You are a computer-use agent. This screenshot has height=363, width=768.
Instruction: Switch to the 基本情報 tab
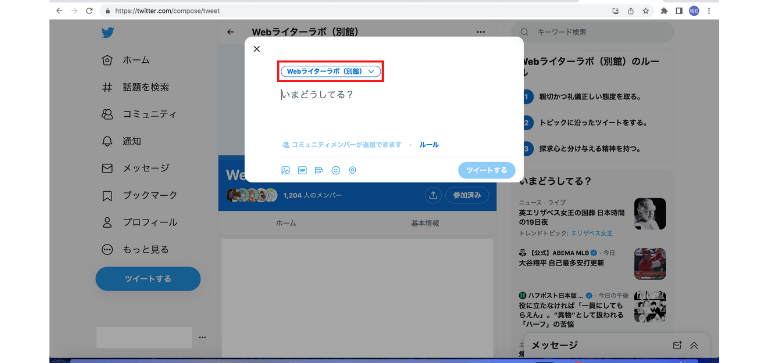click(x=425, y=223)
